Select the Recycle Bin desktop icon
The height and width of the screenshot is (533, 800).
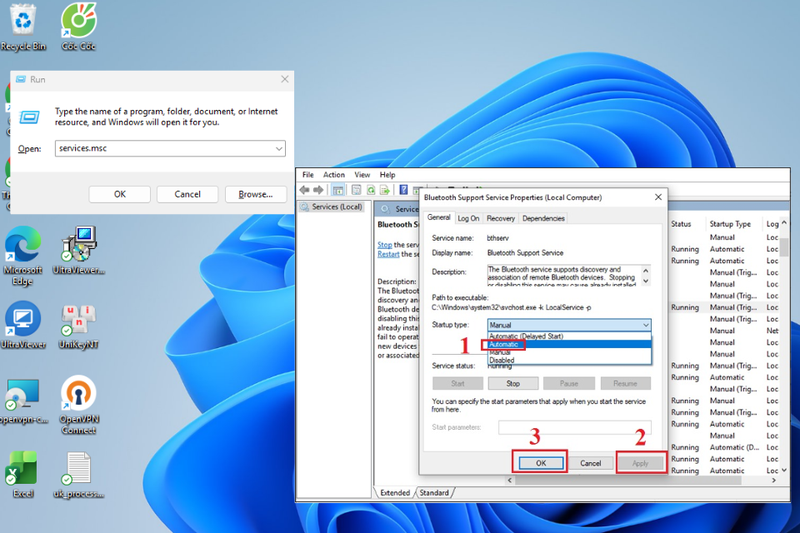23,27
